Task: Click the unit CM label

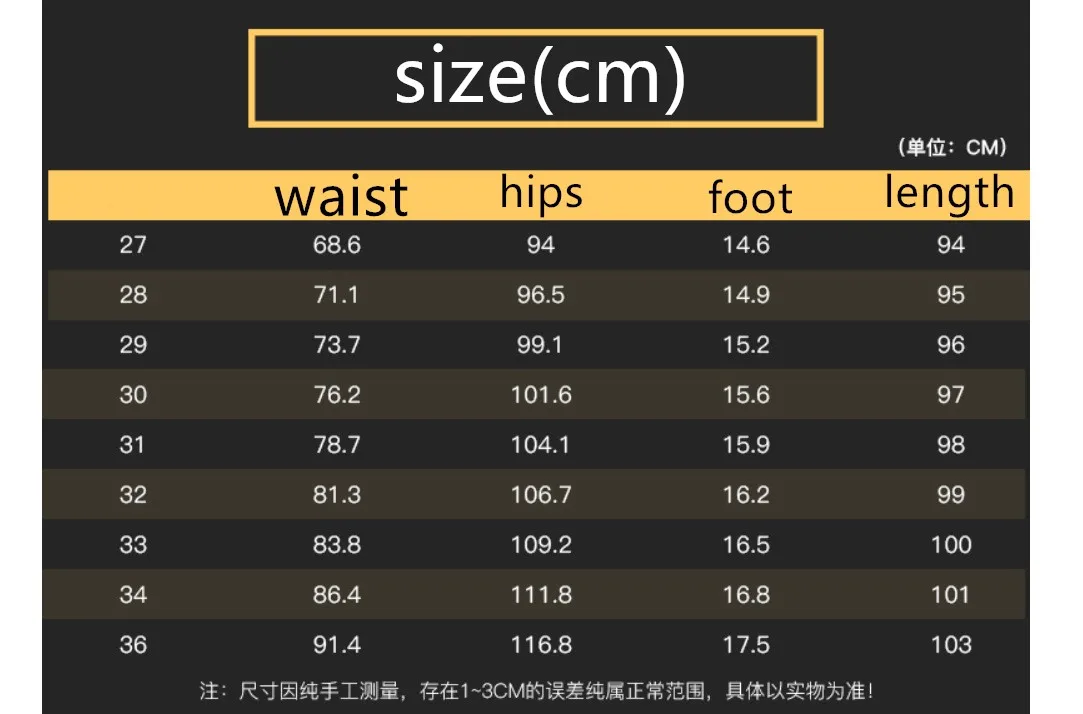Action: pos(951,148)
